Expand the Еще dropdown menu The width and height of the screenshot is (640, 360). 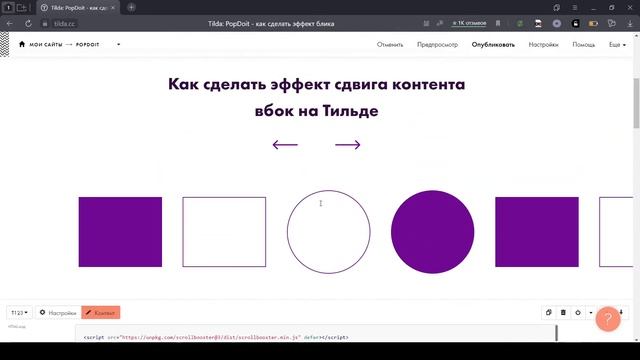tap(617, 44)
